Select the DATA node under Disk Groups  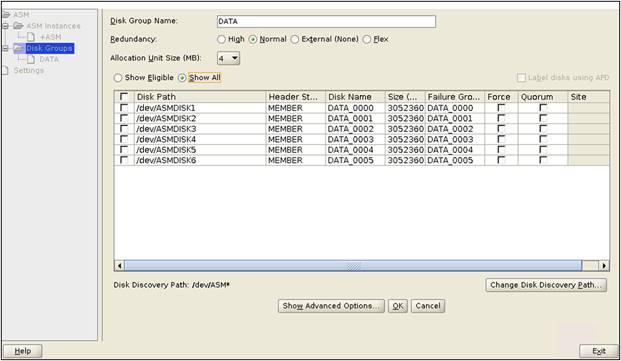[49, 59]
